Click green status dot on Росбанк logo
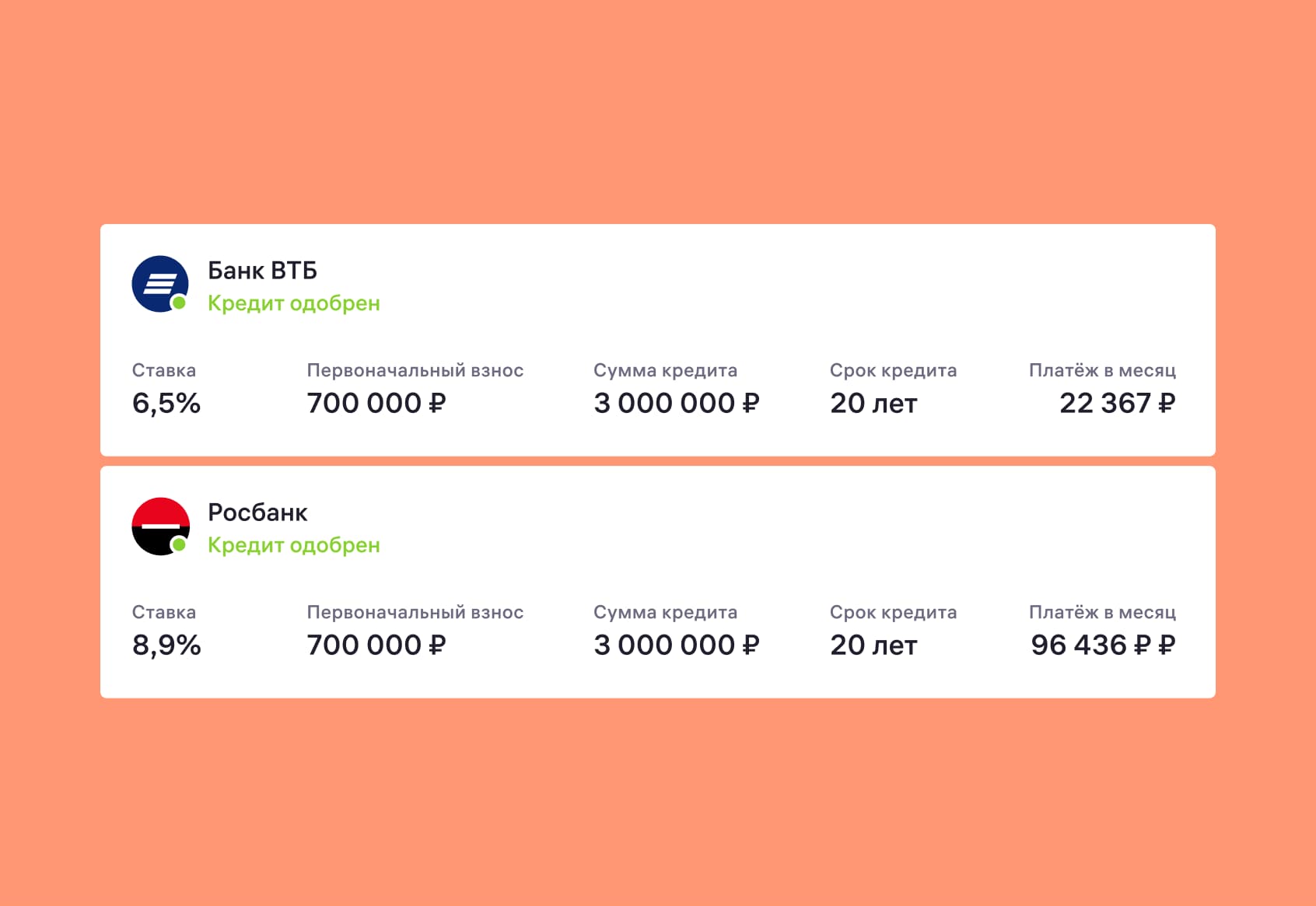Image resolution: width=1316 pixels, height=906 pixels. point(180,545)
